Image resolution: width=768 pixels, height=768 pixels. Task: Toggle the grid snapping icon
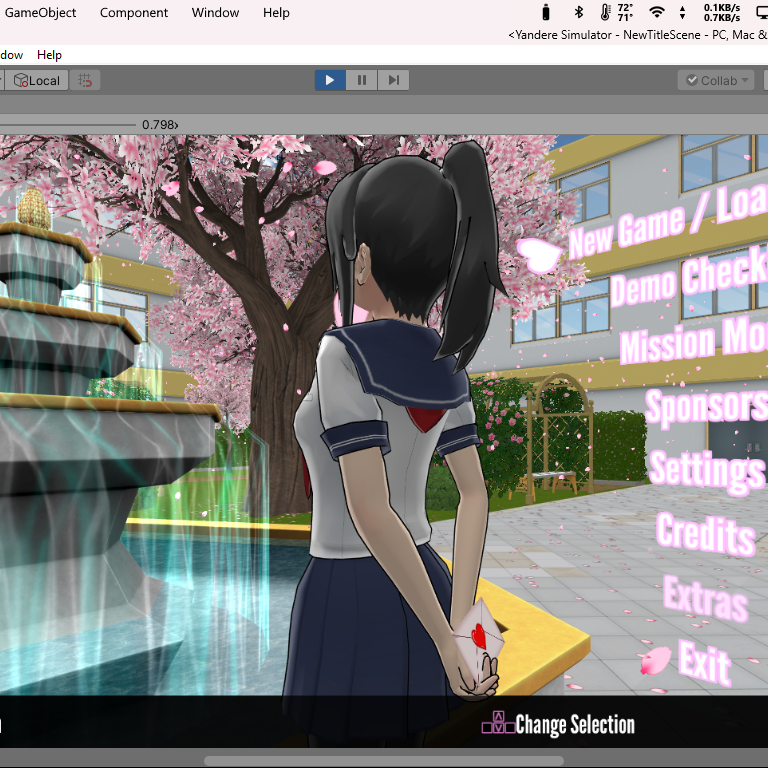click(86, 80)
